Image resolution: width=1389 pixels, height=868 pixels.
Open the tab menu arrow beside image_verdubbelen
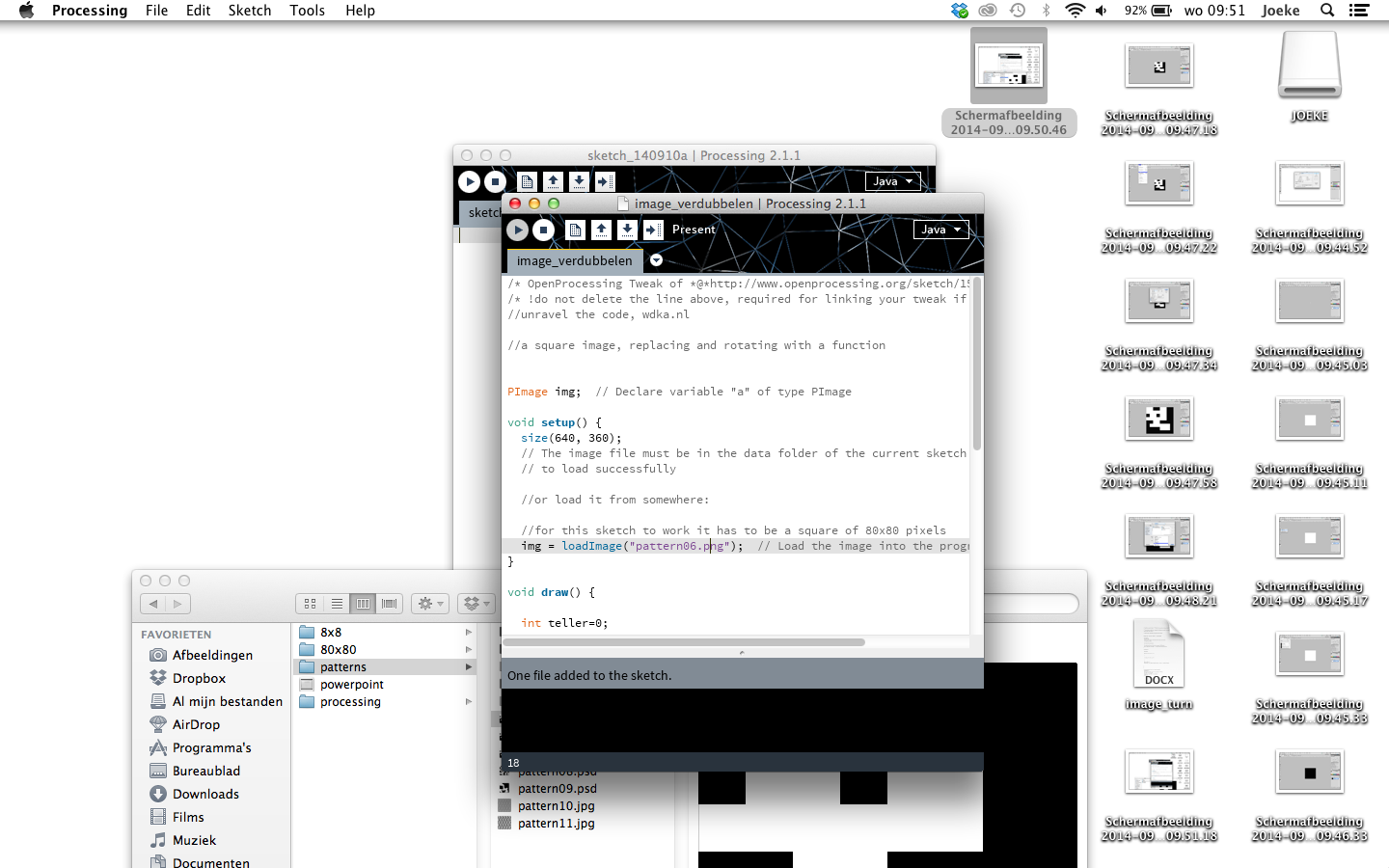pyautogui.click(x=656, y=260)
